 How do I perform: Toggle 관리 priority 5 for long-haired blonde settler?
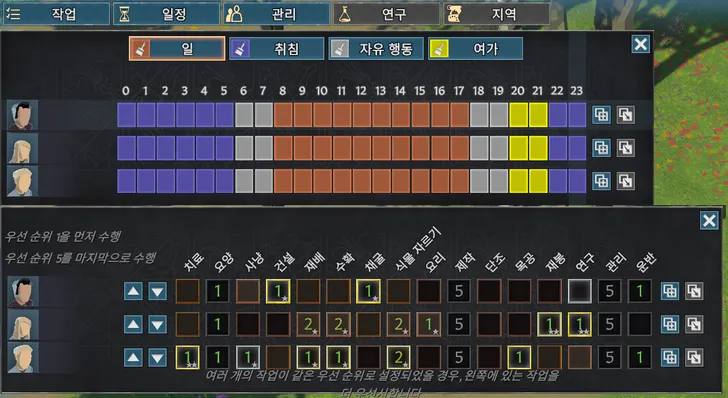coord(610,324)
